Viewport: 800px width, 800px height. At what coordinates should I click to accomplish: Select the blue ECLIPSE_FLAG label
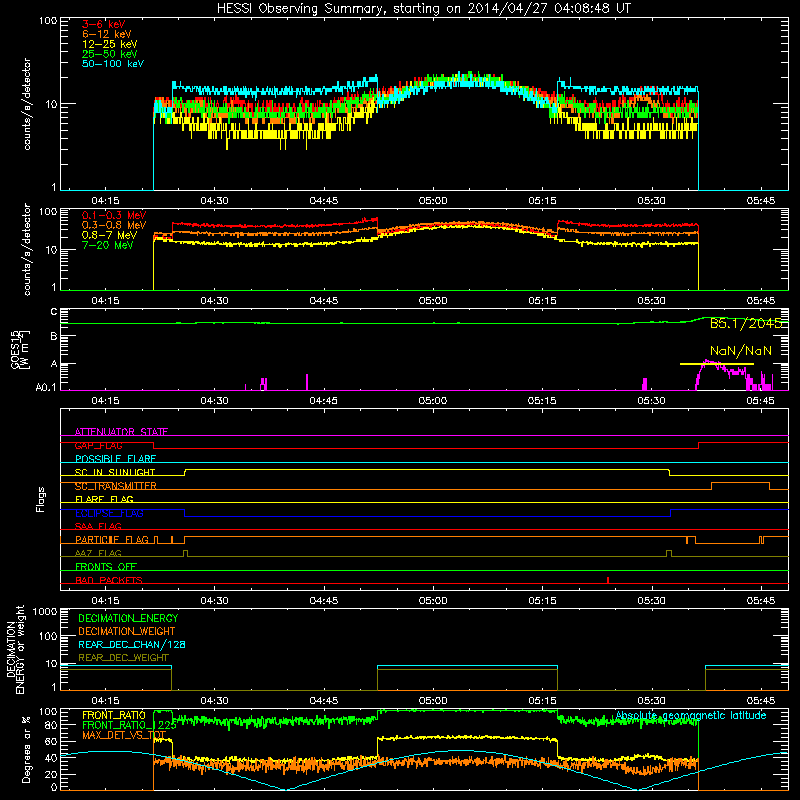tap(109, 513)
